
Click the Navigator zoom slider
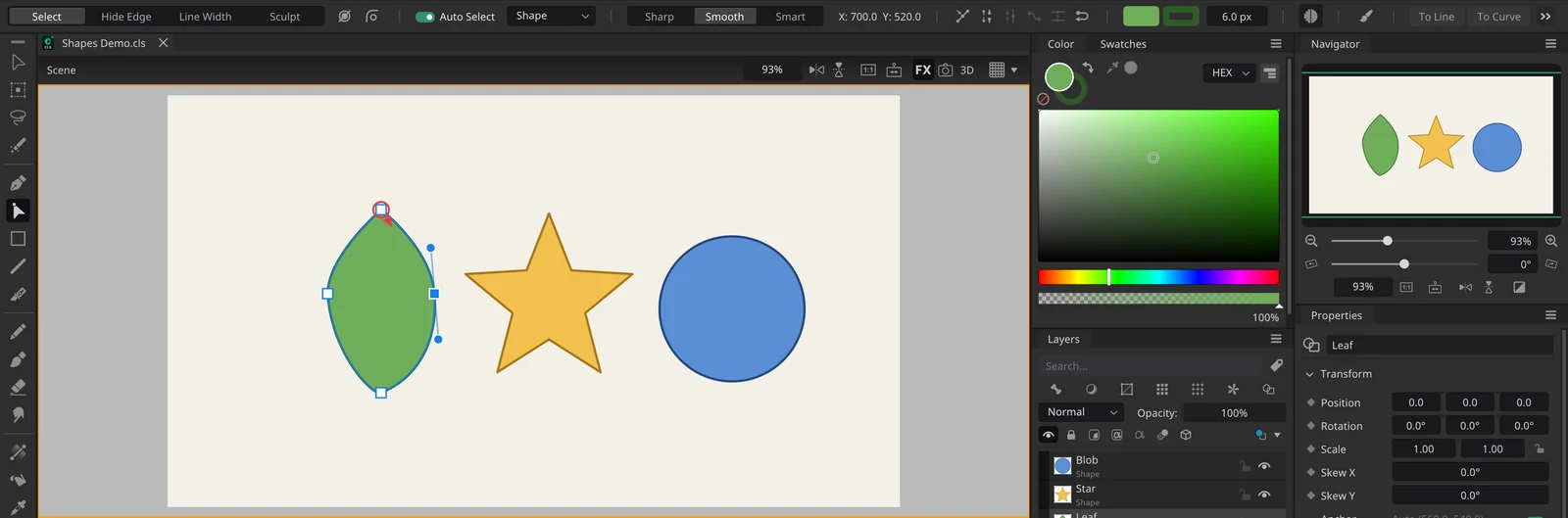(1403, 241)
